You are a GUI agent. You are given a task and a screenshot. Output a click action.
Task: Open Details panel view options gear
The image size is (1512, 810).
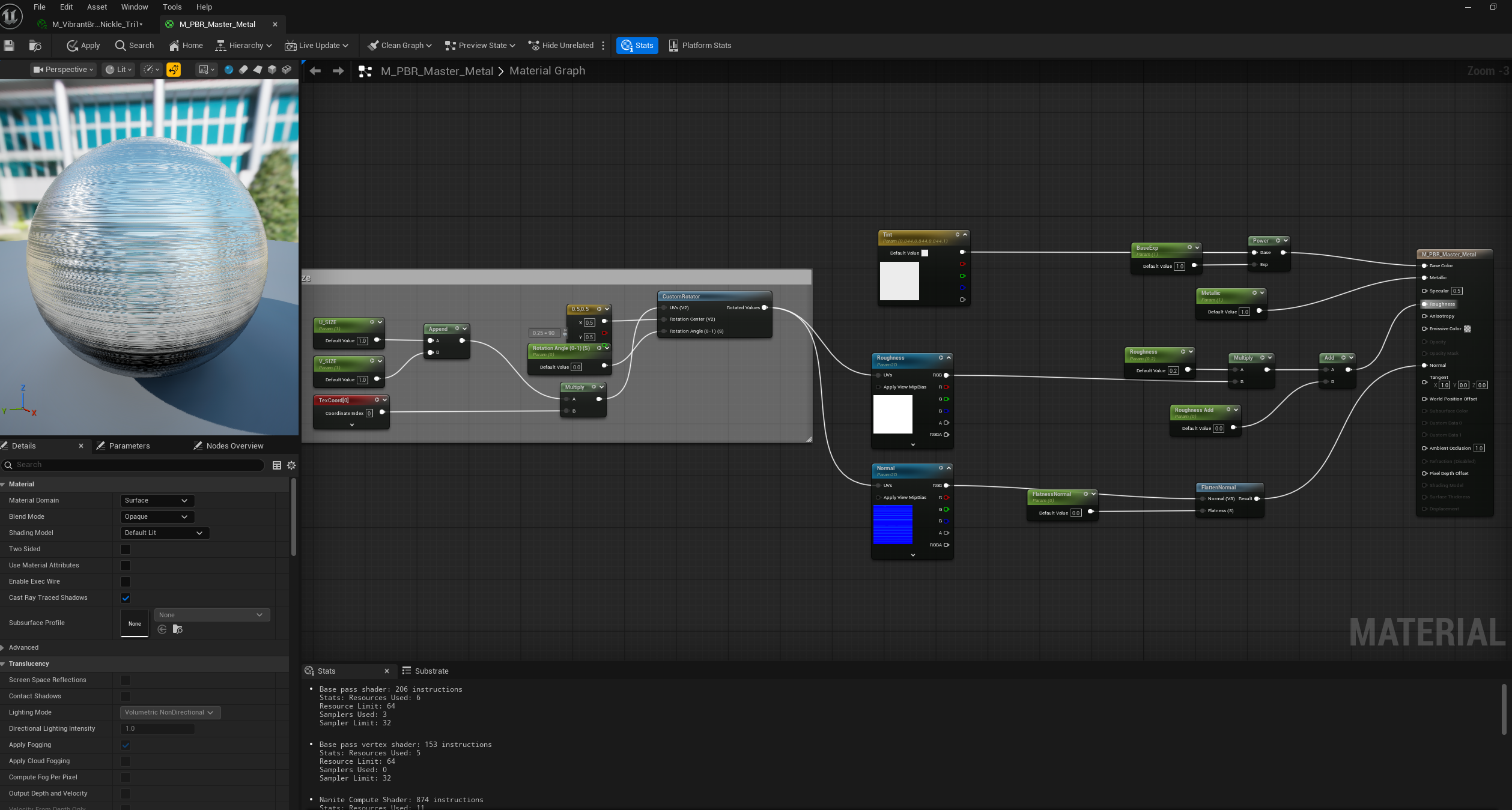pos(291,465)
